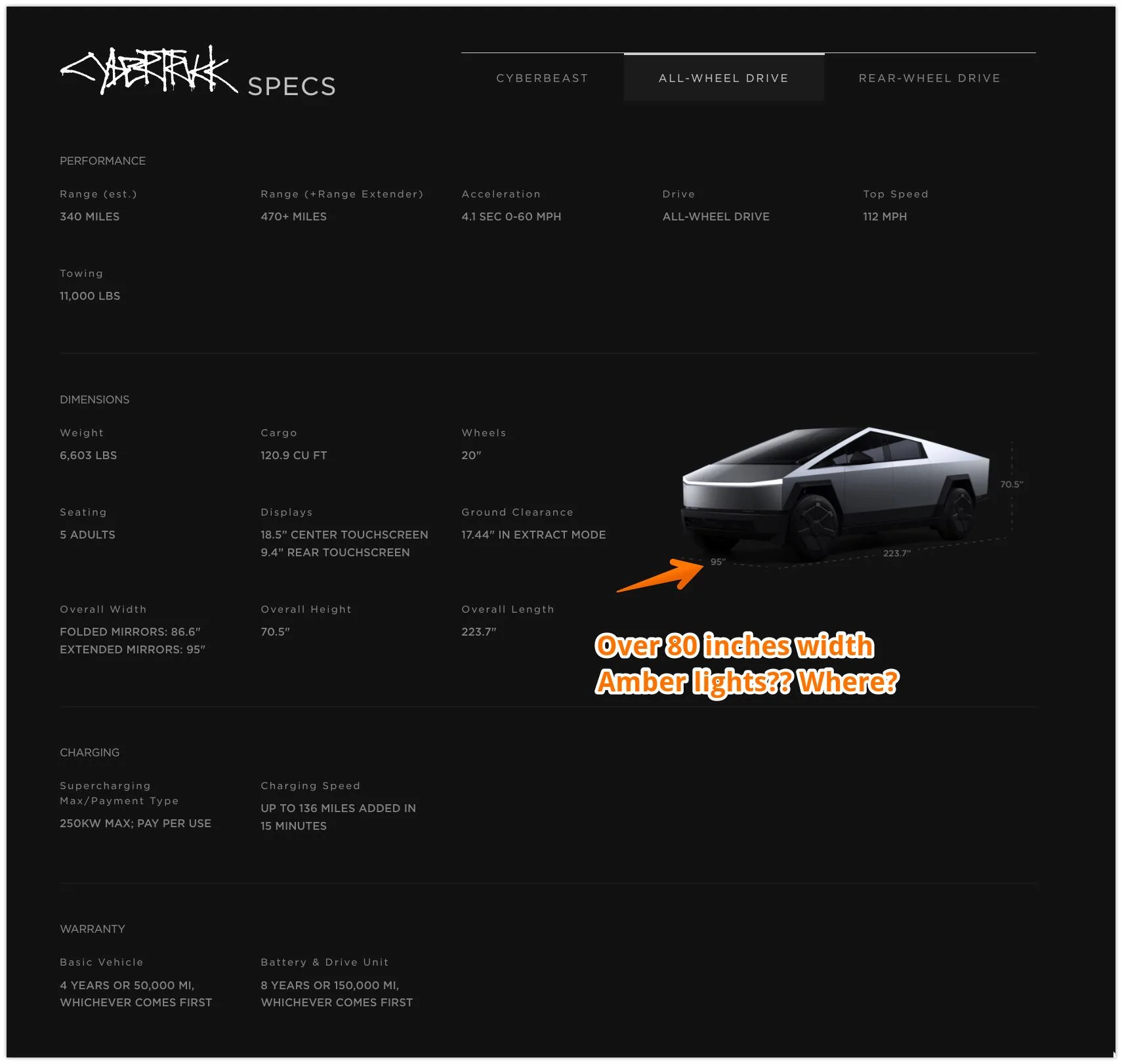Click the 9.4” REAR TOUCHSCREEN text
Viewport: 1122px width, 1064px height.
click(335, 552)
